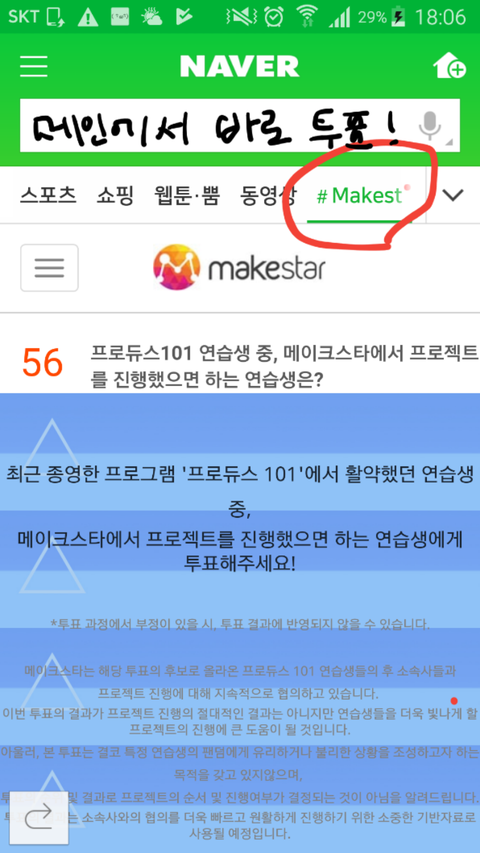Expand the category tabs with the chevron
Screen dimensions: 480x853
(x=453, y=195)
